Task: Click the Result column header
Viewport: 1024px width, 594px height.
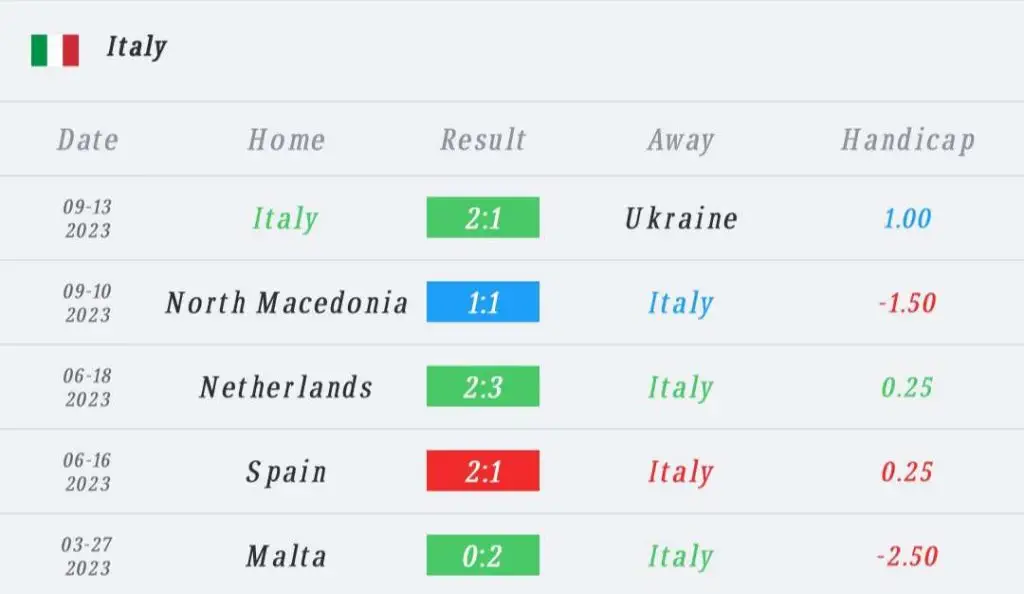Action: tap(483, 140)
